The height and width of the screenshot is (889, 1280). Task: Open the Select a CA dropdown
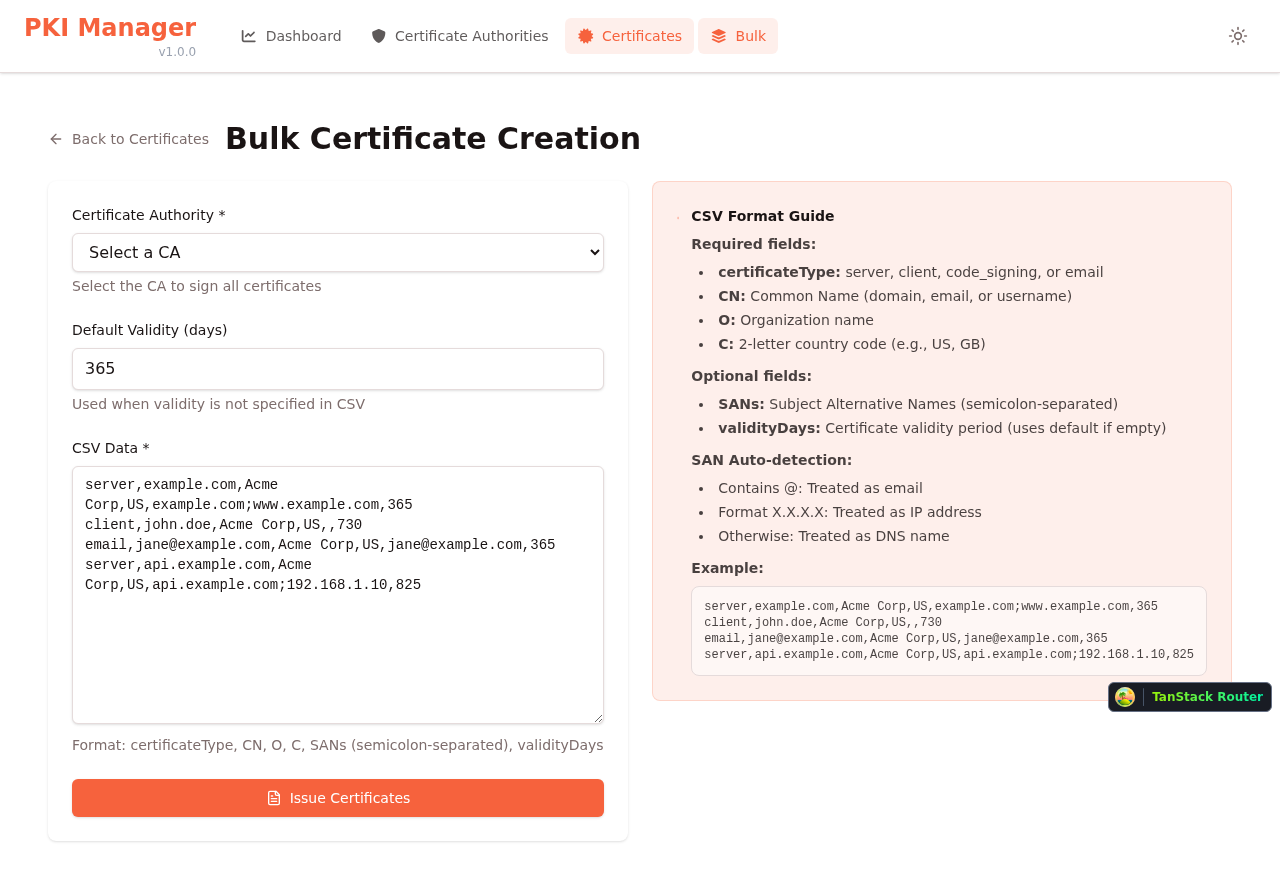coord(338,253)
